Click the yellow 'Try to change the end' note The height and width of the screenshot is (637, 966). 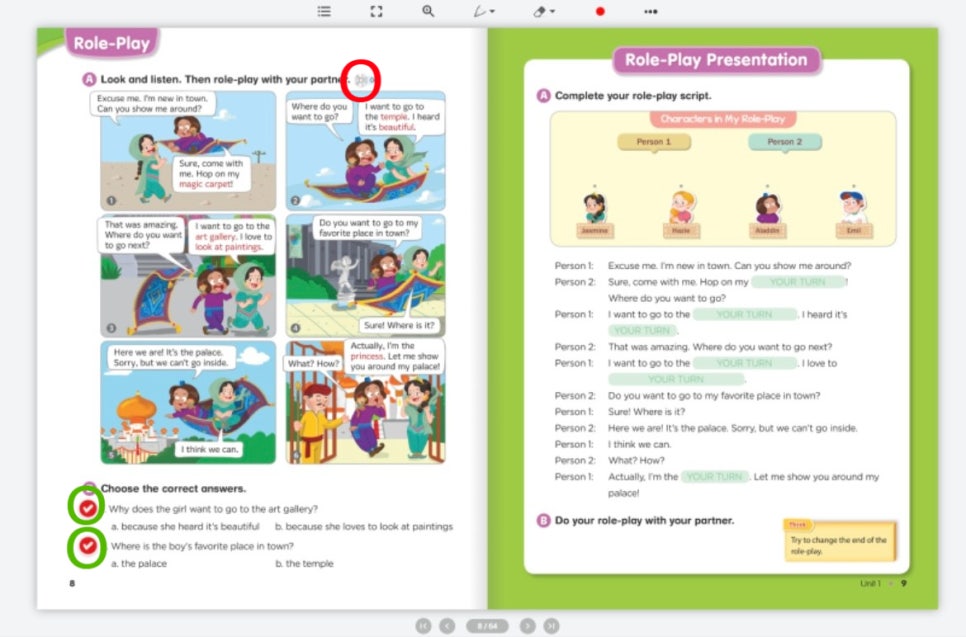(x=839, y=540)
